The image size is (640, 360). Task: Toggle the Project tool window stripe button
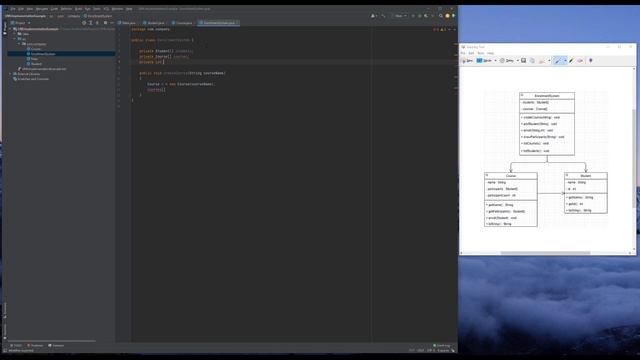4,28
